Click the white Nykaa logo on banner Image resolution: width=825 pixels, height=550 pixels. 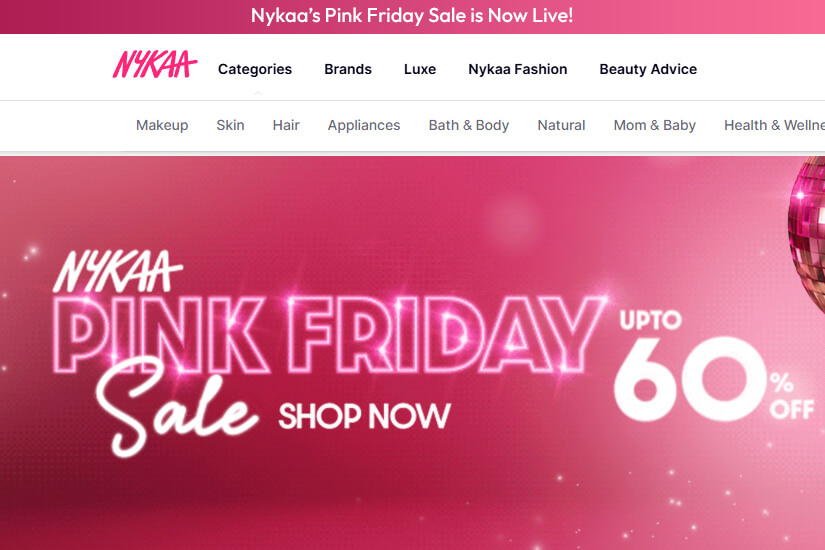point(117,271)
